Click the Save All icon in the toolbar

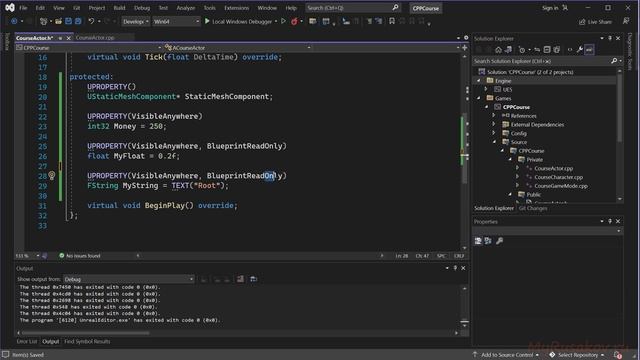pyautogui.click(x=78, y=21)
